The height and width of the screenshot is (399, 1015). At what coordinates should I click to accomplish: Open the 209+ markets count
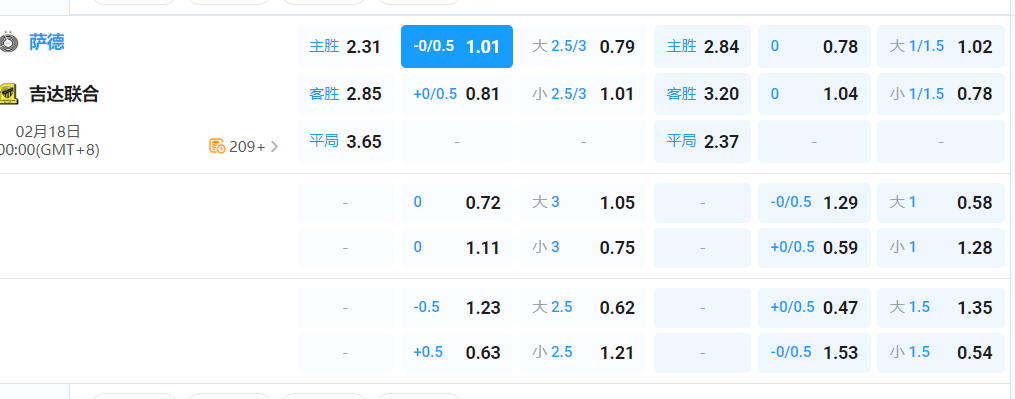tap(247, 146)
